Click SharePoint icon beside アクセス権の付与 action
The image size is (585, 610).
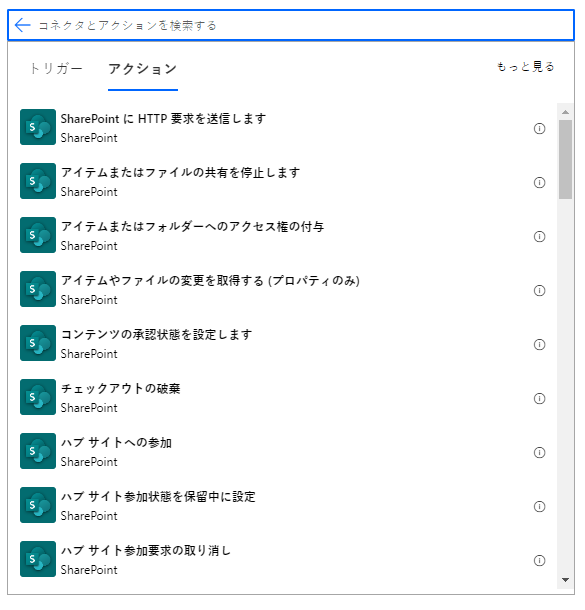pyautogui.click(x=38, y=235)
